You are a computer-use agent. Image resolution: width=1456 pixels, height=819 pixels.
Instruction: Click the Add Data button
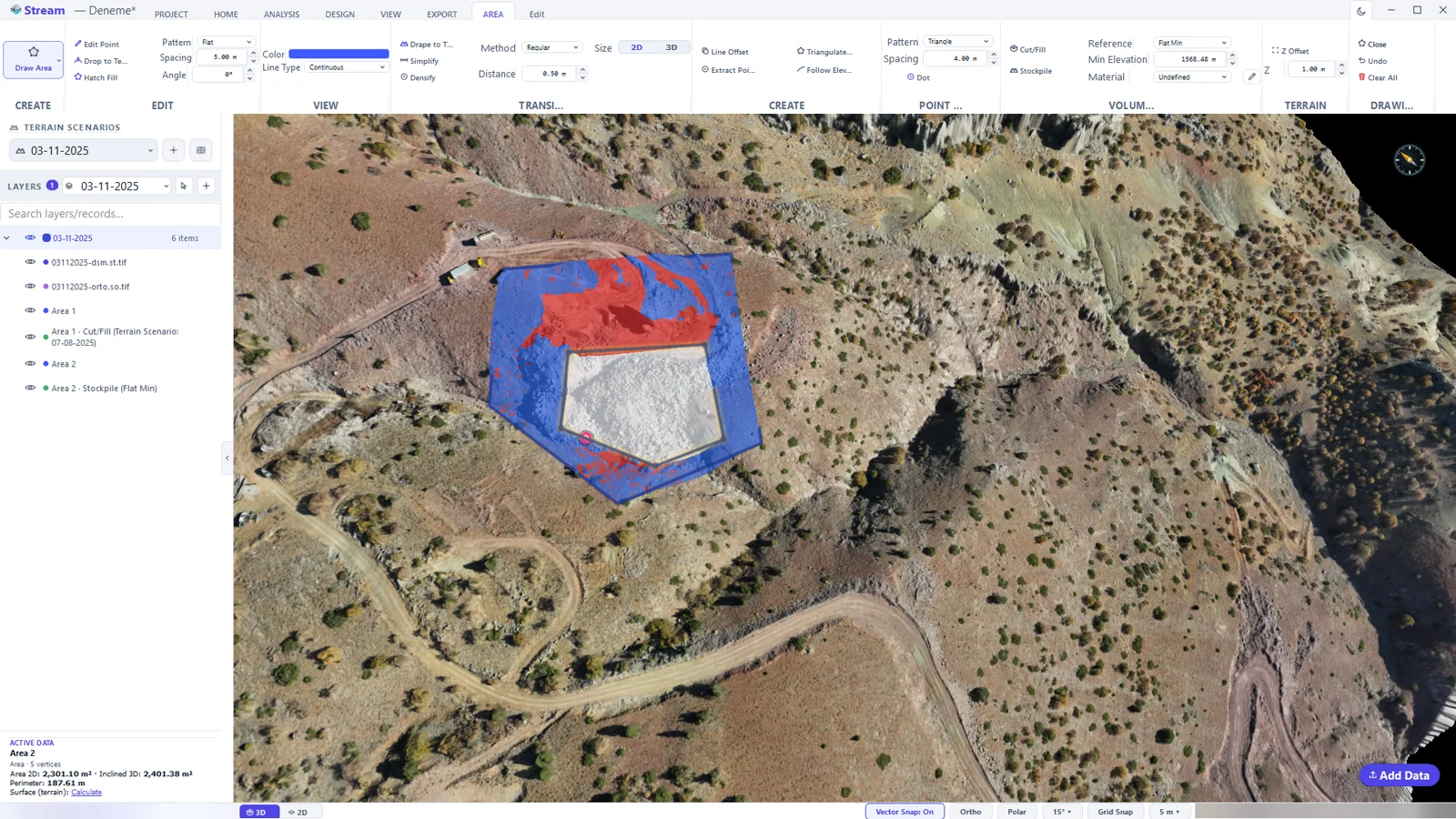pyautogui.click(x=1399, y=775)
